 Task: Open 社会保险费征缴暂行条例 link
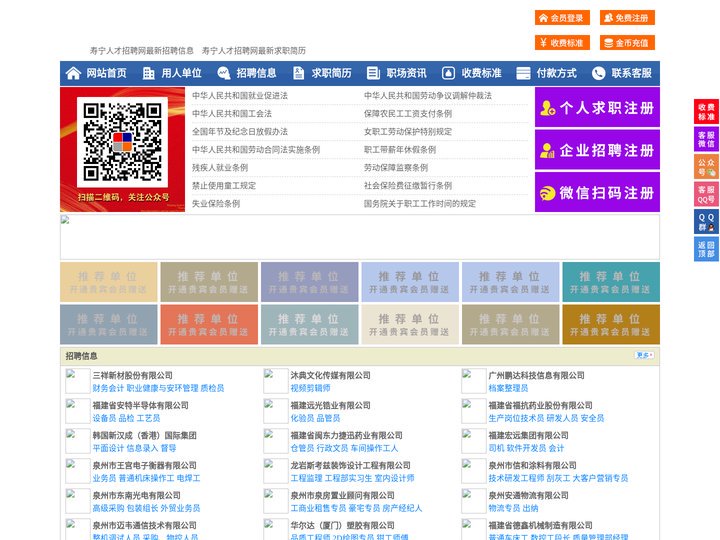click(x=408, y=186)
